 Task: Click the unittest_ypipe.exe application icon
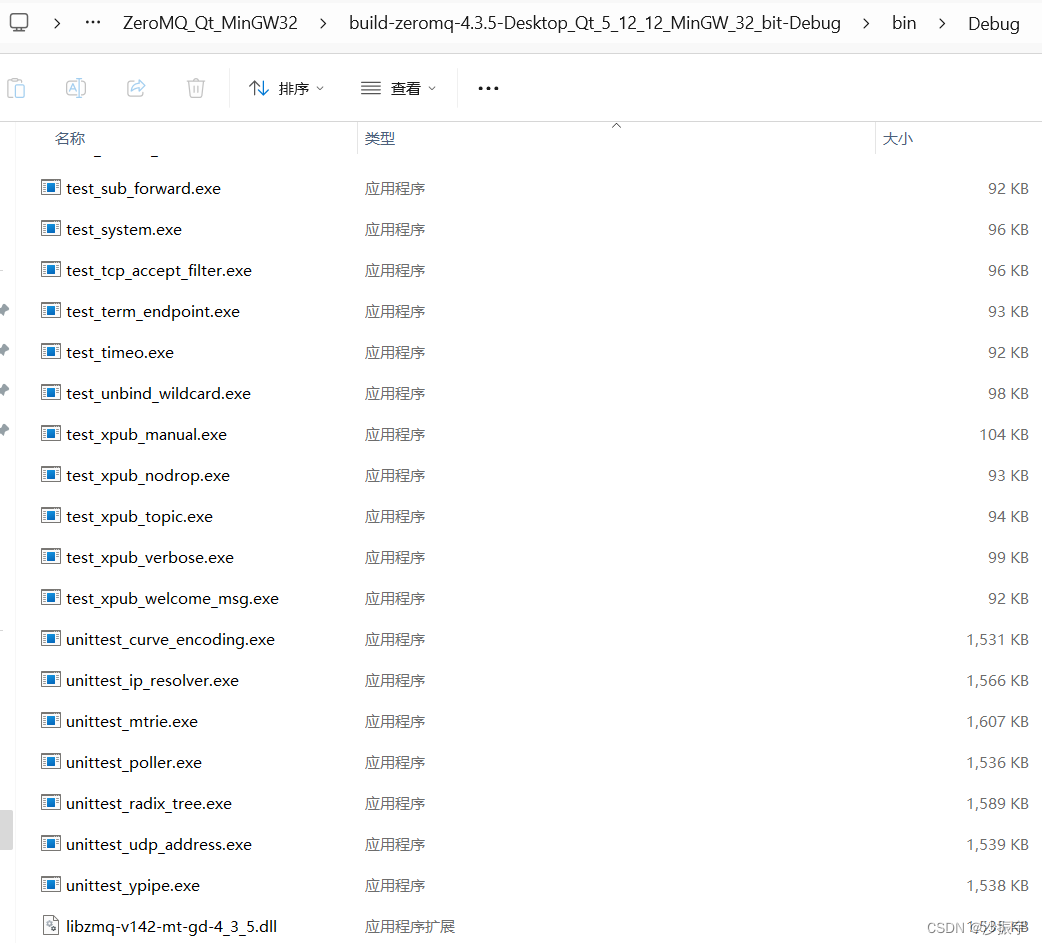51,885
